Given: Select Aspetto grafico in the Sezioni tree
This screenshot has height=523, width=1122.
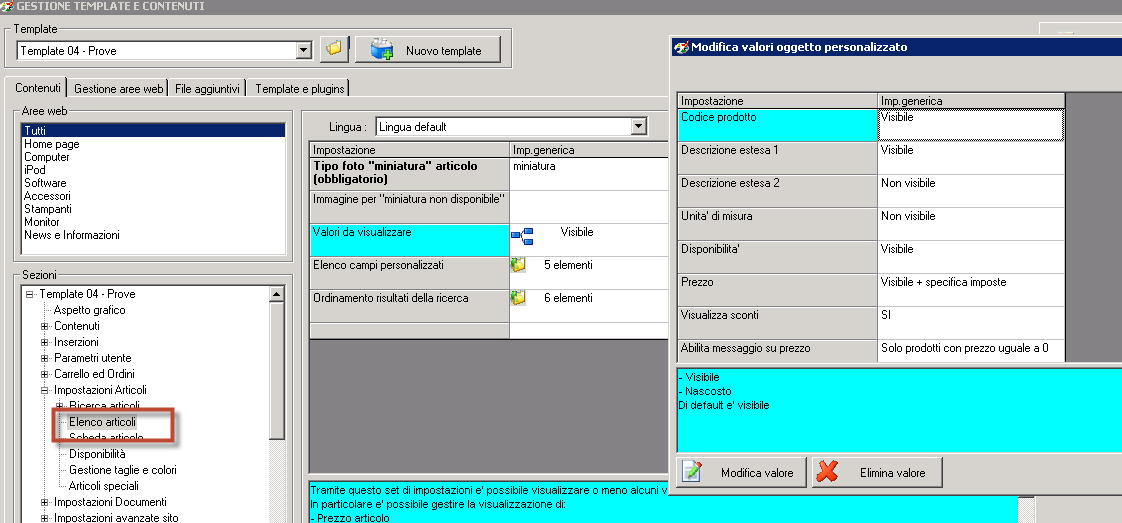Looking at the screenshot, I should 89,310.
